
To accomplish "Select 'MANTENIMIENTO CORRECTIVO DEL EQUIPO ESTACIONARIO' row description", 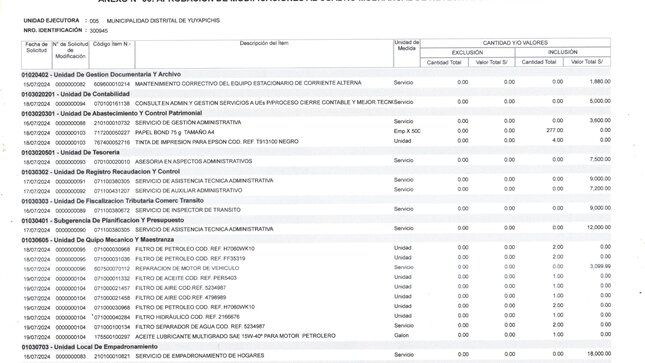I will point(248,83).
